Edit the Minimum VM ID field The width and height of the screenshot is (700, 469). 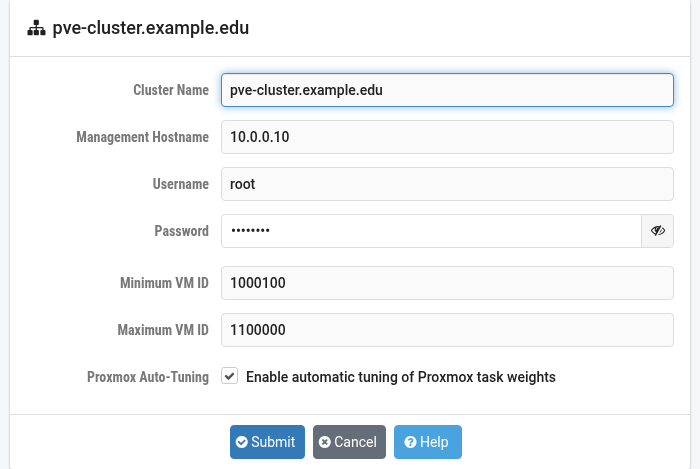(x=447, y=283)
